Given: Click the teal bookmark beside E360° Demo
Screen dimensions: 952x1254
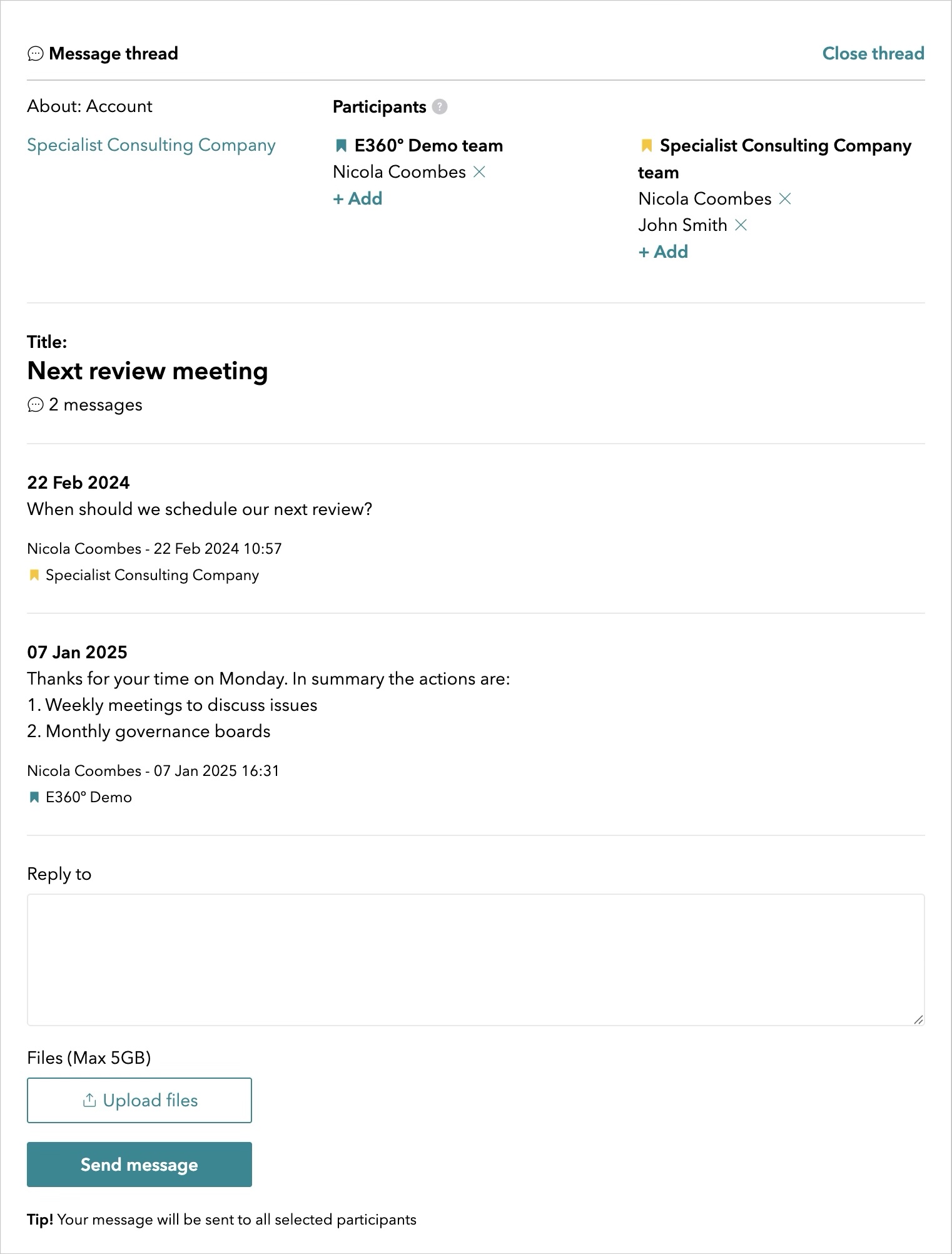Looking at the screenshot, I should 34,797.
